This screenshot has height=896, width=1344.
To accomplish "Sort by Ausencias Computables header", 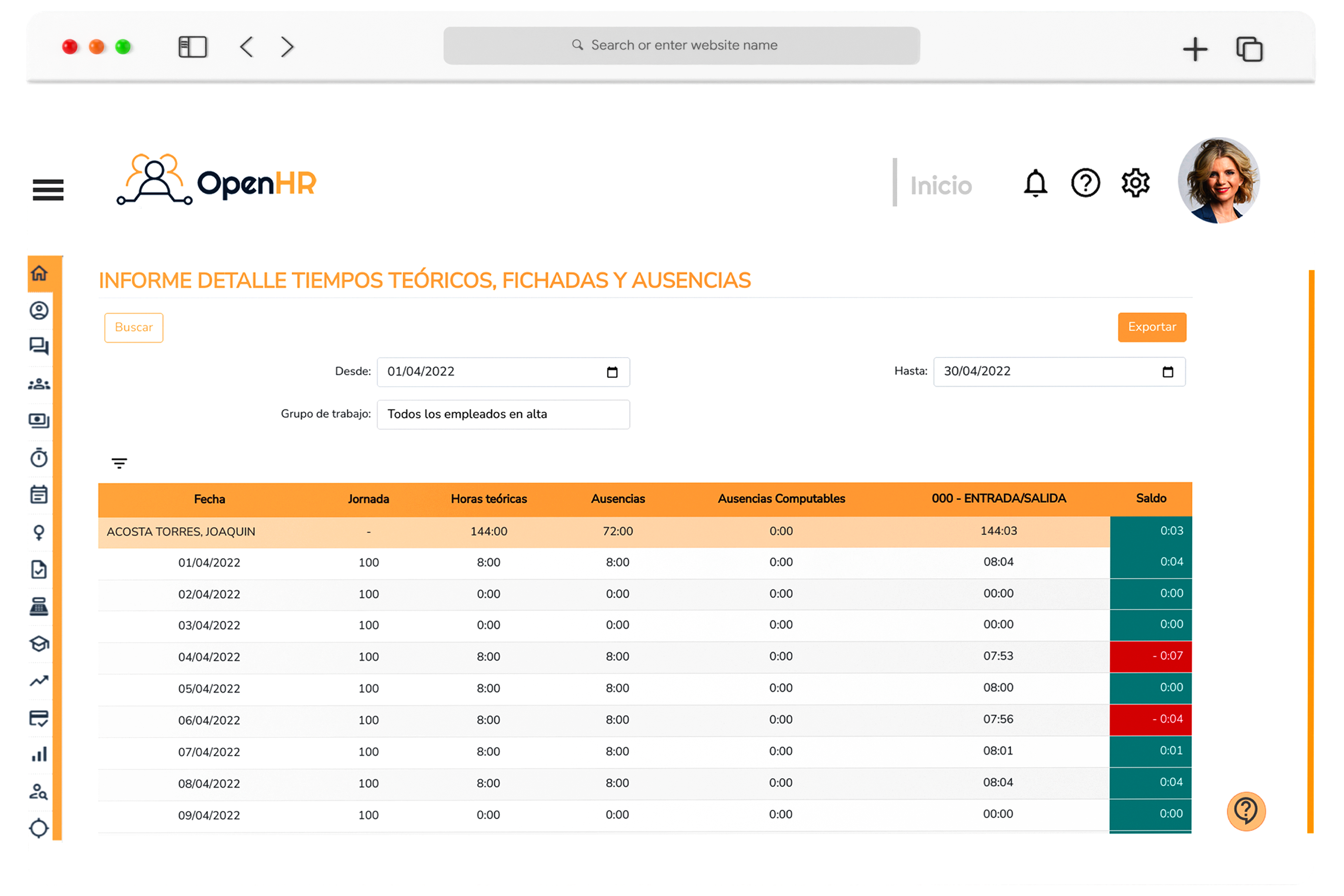I will tap(781, 499).
